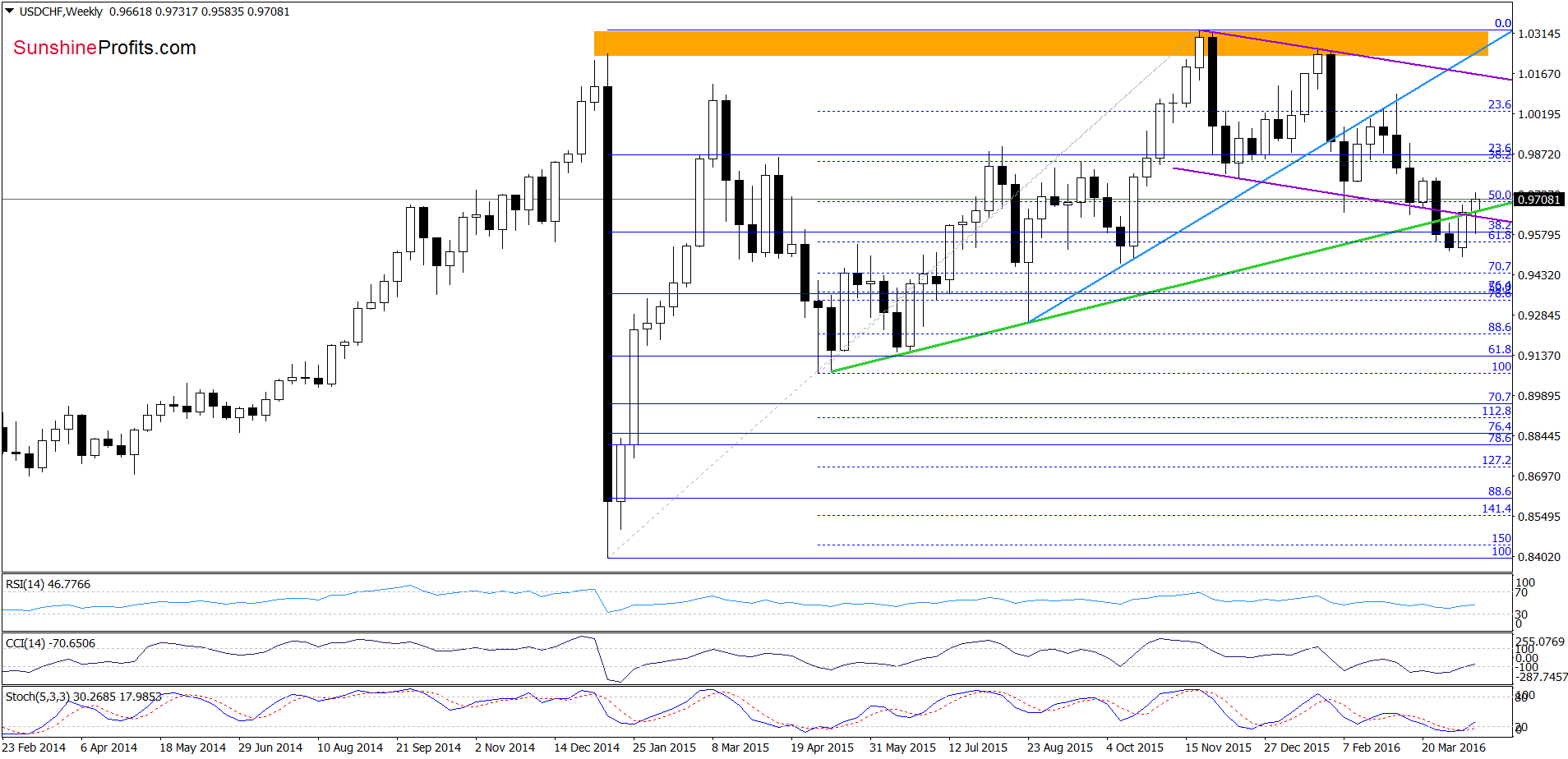
Task: Click the 10 Aug 2014 date label
Action: click(350, 747)
